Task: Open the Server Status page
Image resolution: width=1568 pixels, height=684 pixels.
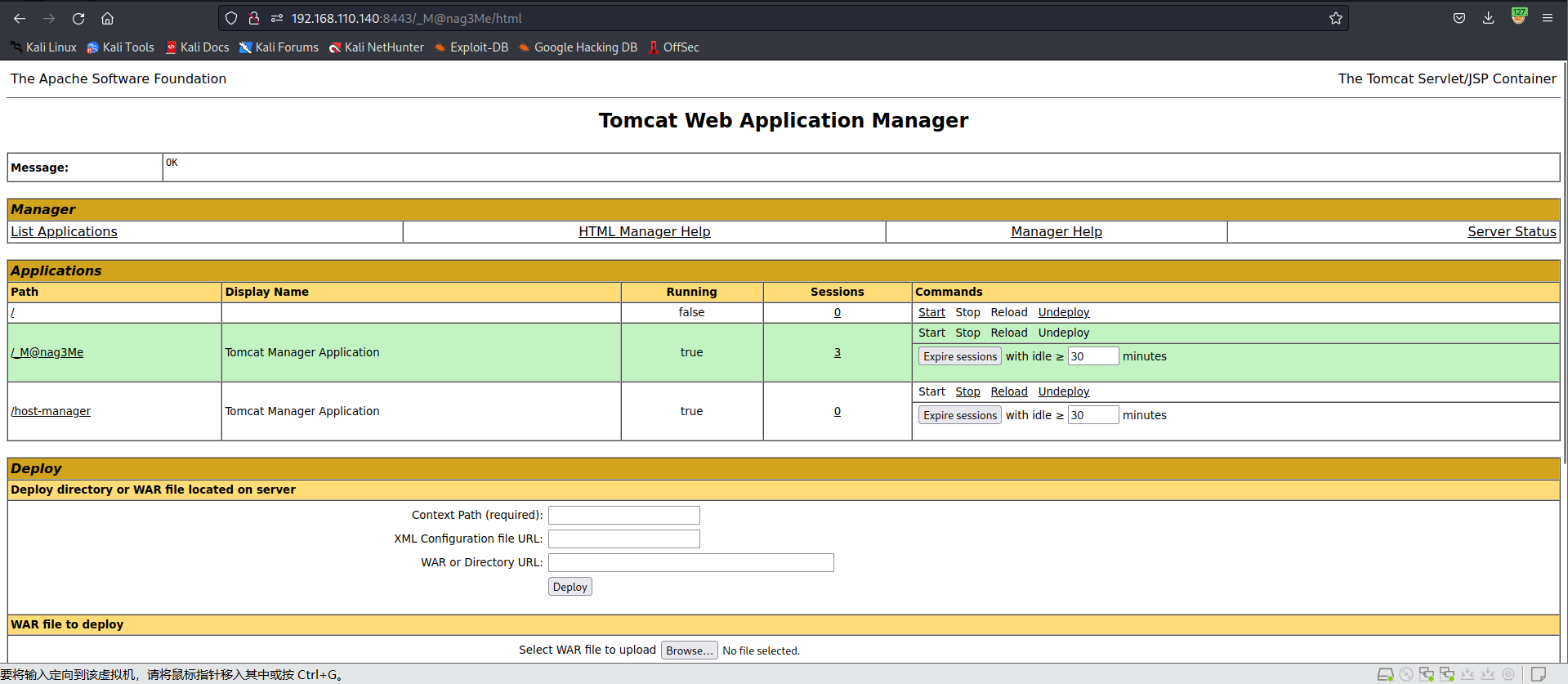Action: tap(1512, 231)
